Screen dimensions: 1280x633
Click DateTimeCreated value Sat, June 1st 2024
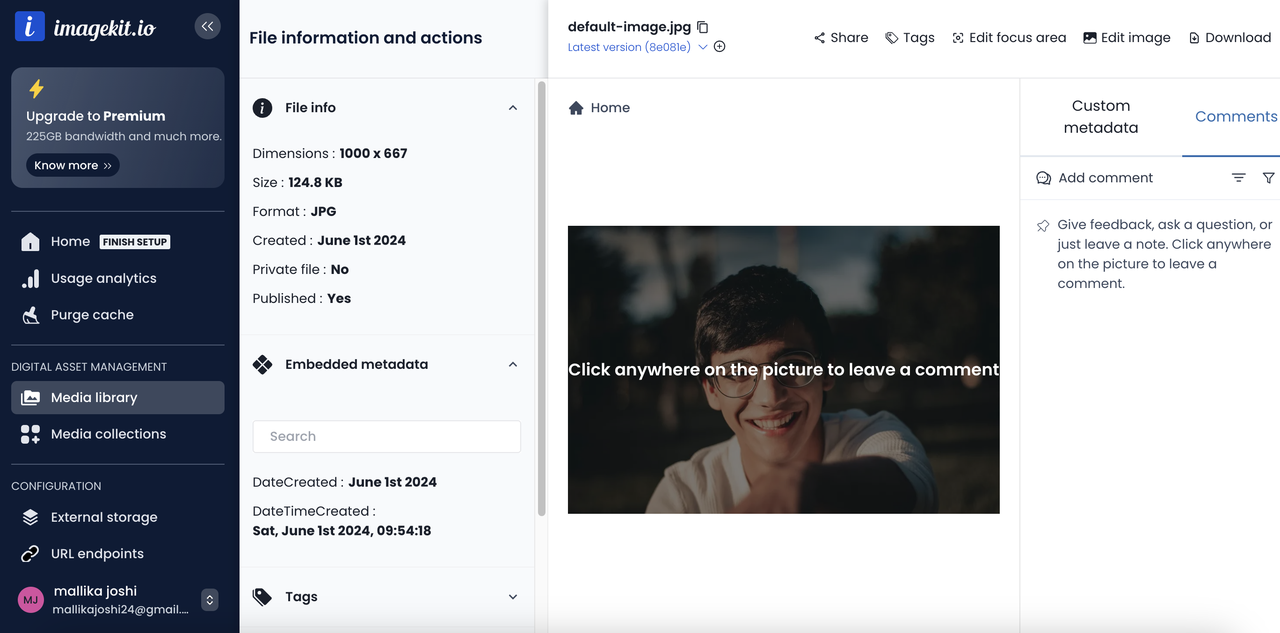(x=342, y=531)
